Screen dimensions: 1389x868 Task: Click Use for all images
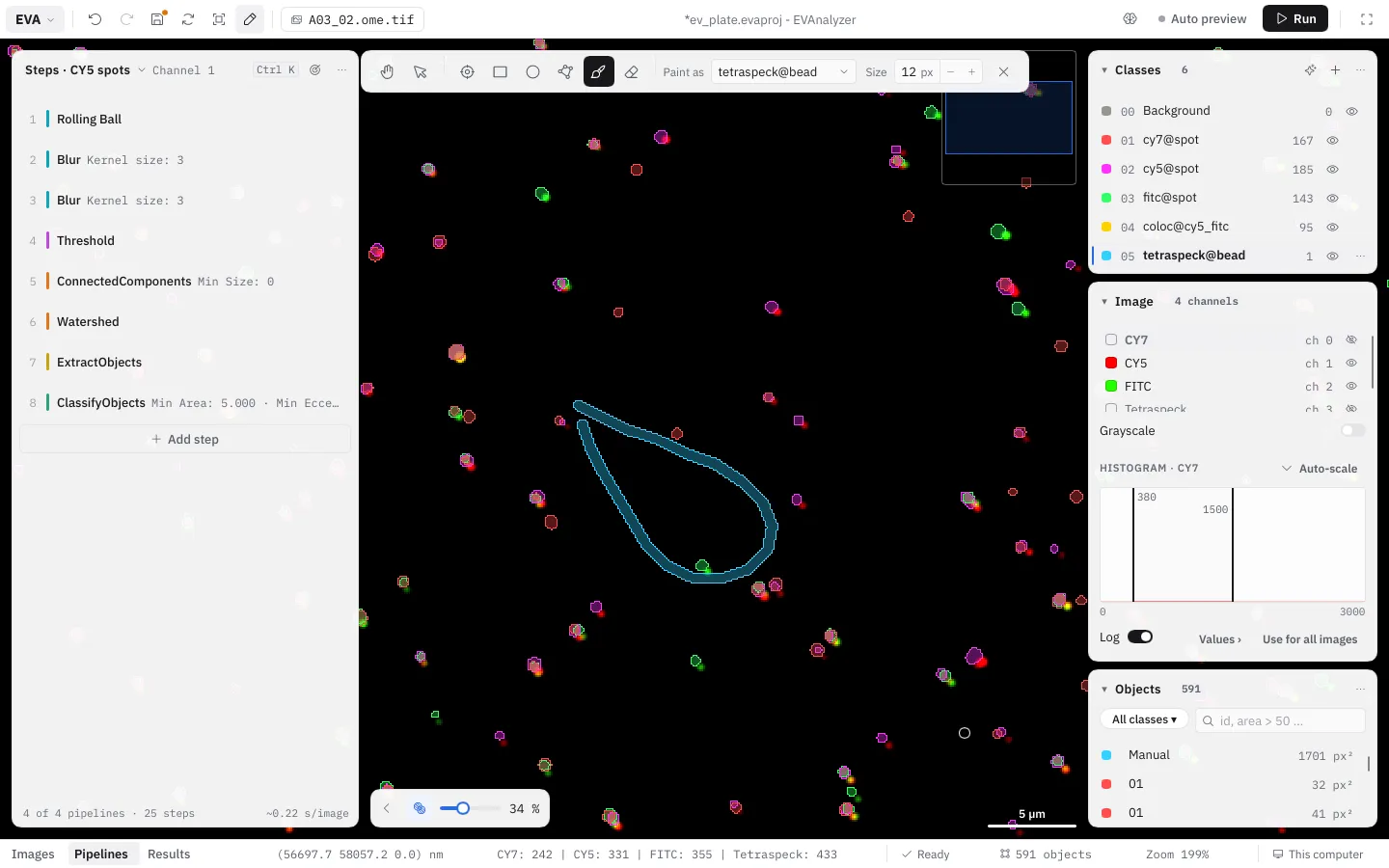point(1310,639)
